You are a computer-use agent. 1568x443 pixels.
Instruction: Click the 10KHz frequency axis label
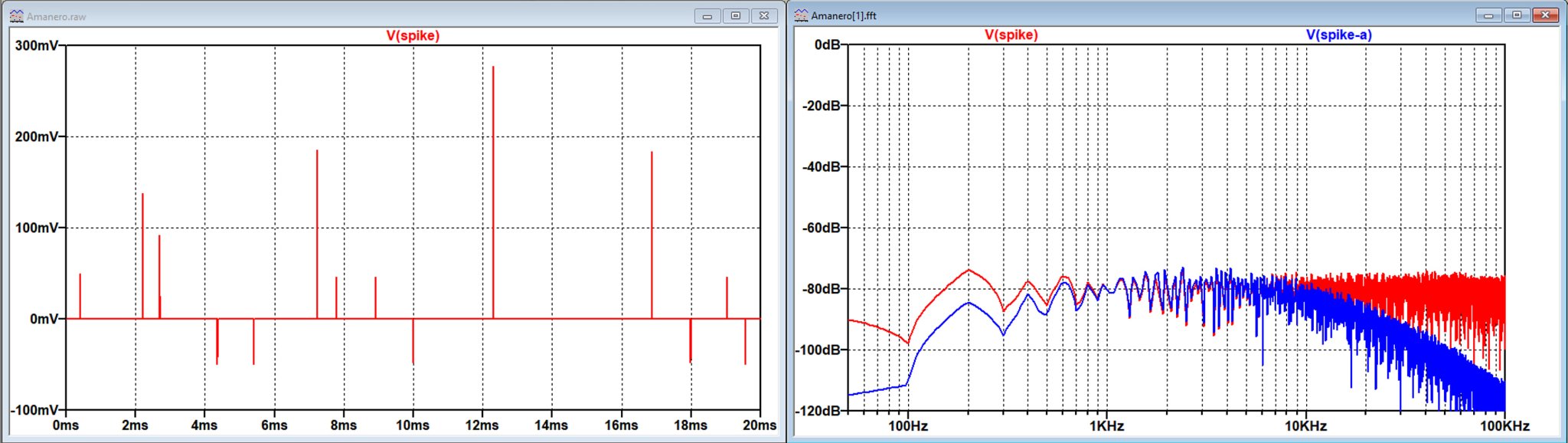point(1305,426)
